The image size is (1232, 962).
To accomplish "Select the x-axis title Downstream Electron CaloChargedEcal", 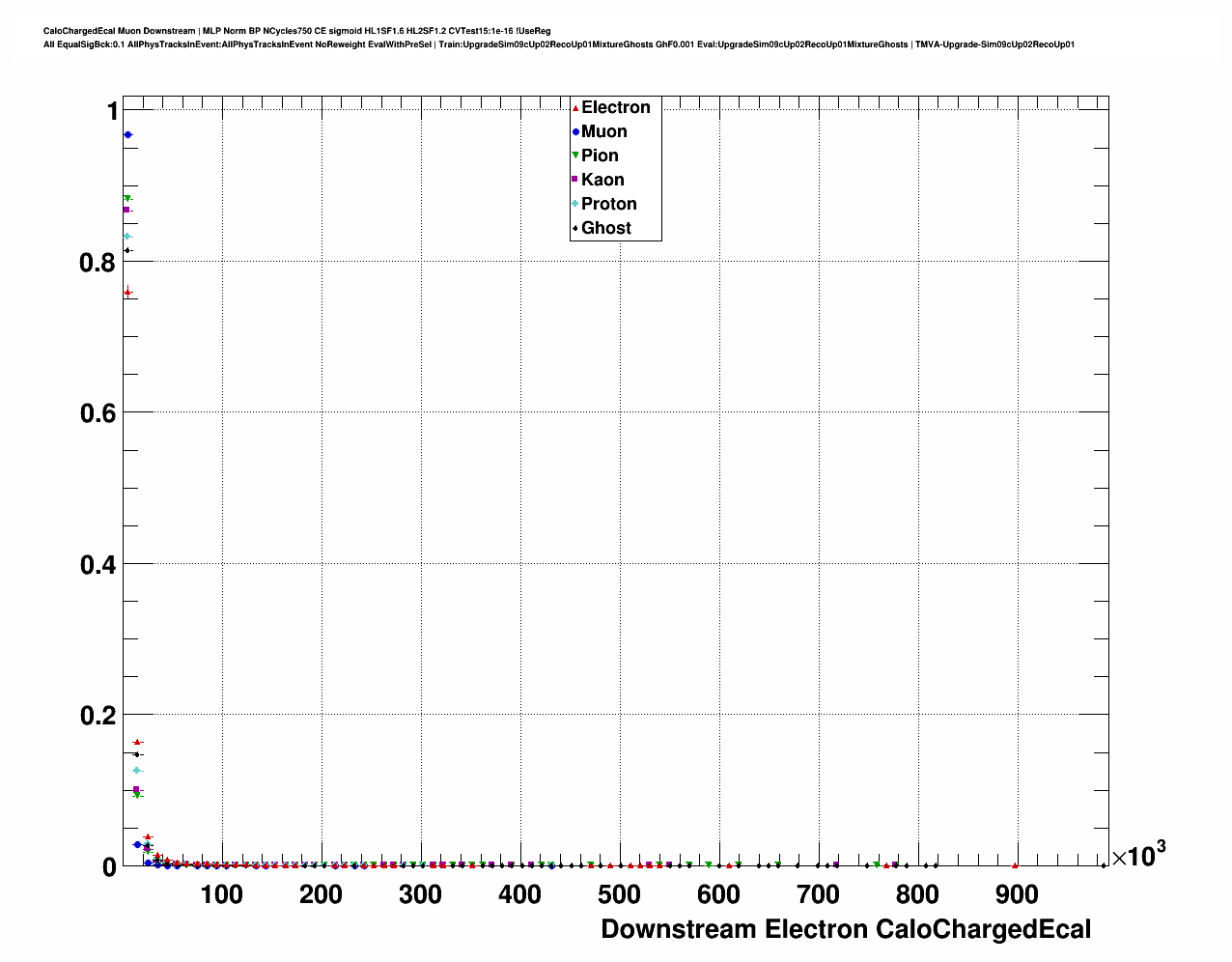I will click(x=846, y=929).
